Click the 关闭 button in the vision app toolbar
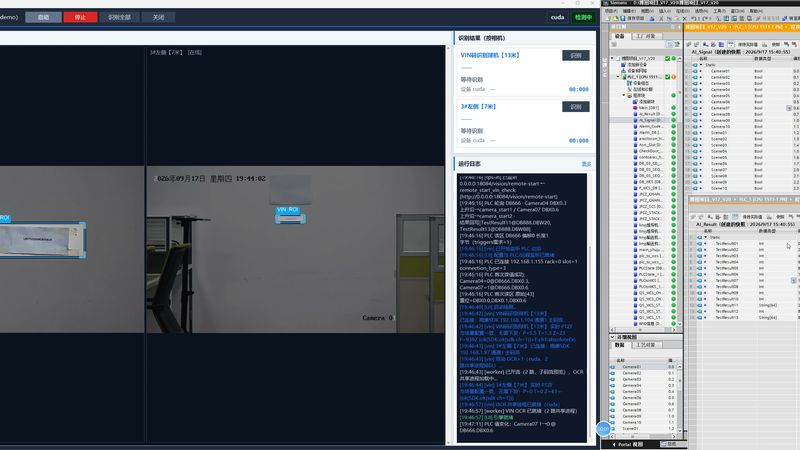 tap(159, 17)
